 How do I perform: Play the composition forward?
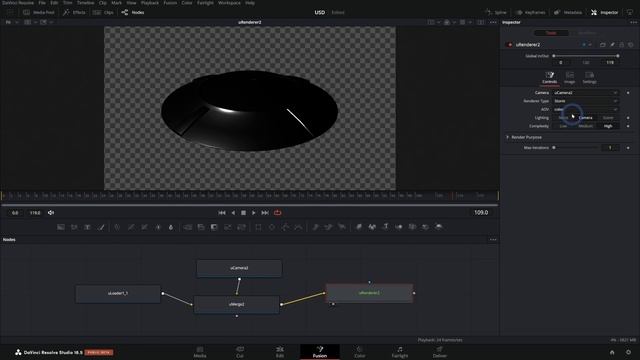[253, 213]
